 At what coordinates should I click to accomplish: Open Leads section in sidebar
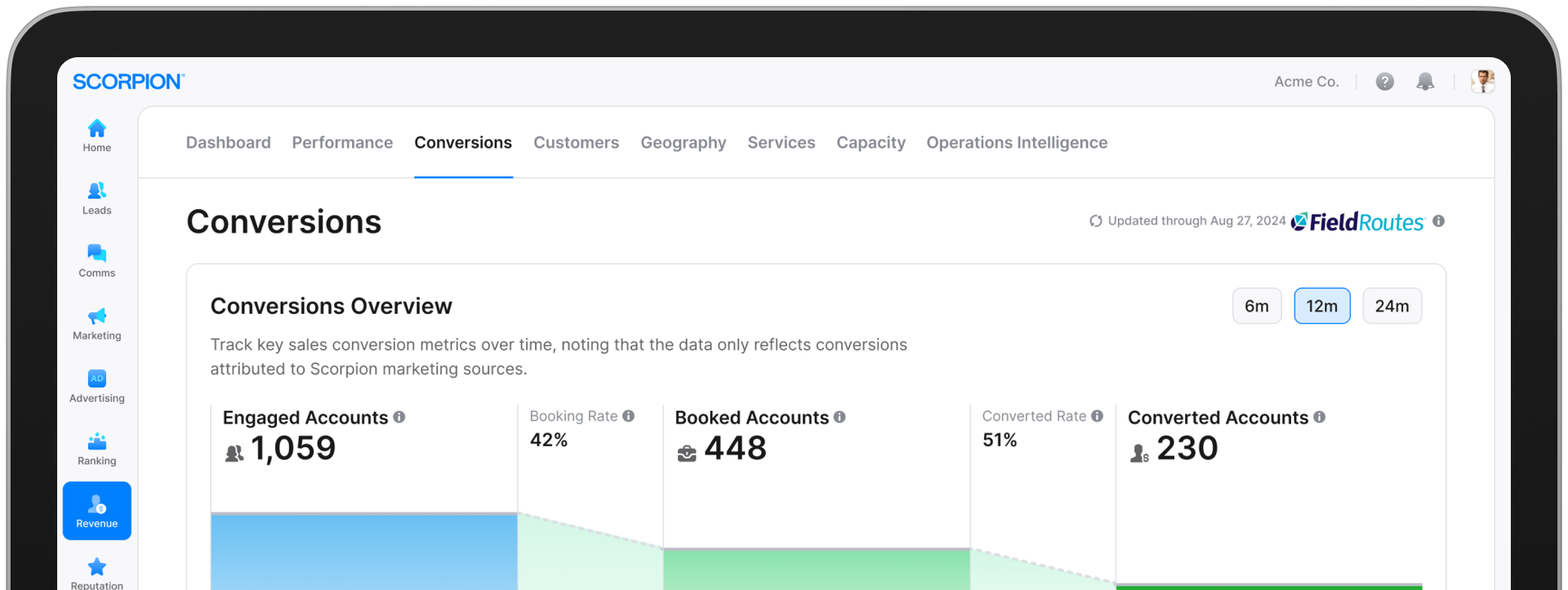pyautogui.click(x=96, y=199)
